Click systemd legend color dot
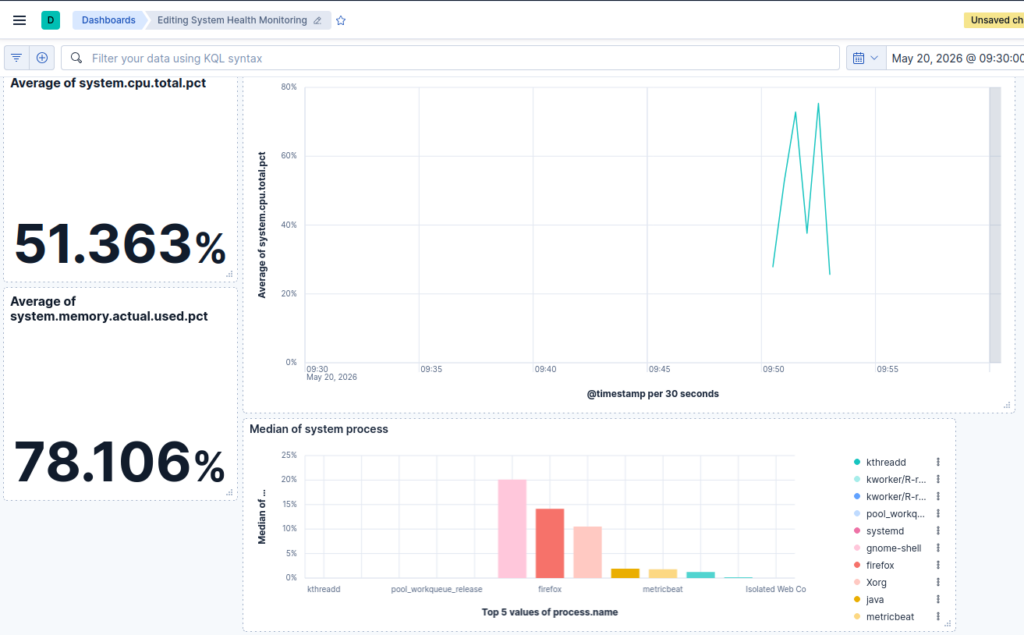This screenshot has height=635, width=1024. click(857, 531)
